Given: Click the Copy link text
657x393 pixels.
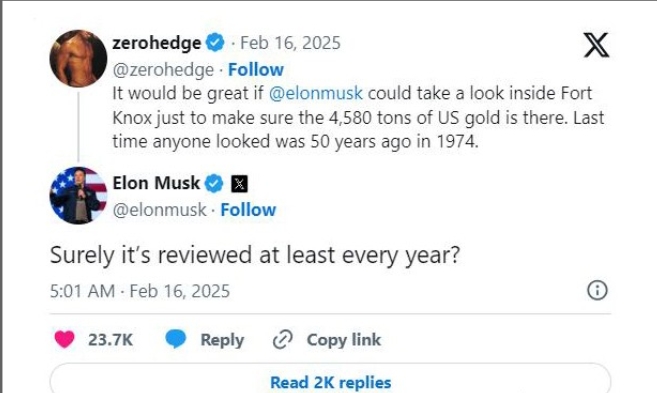Looking at the screenshot, I should [x=344, y=340].
